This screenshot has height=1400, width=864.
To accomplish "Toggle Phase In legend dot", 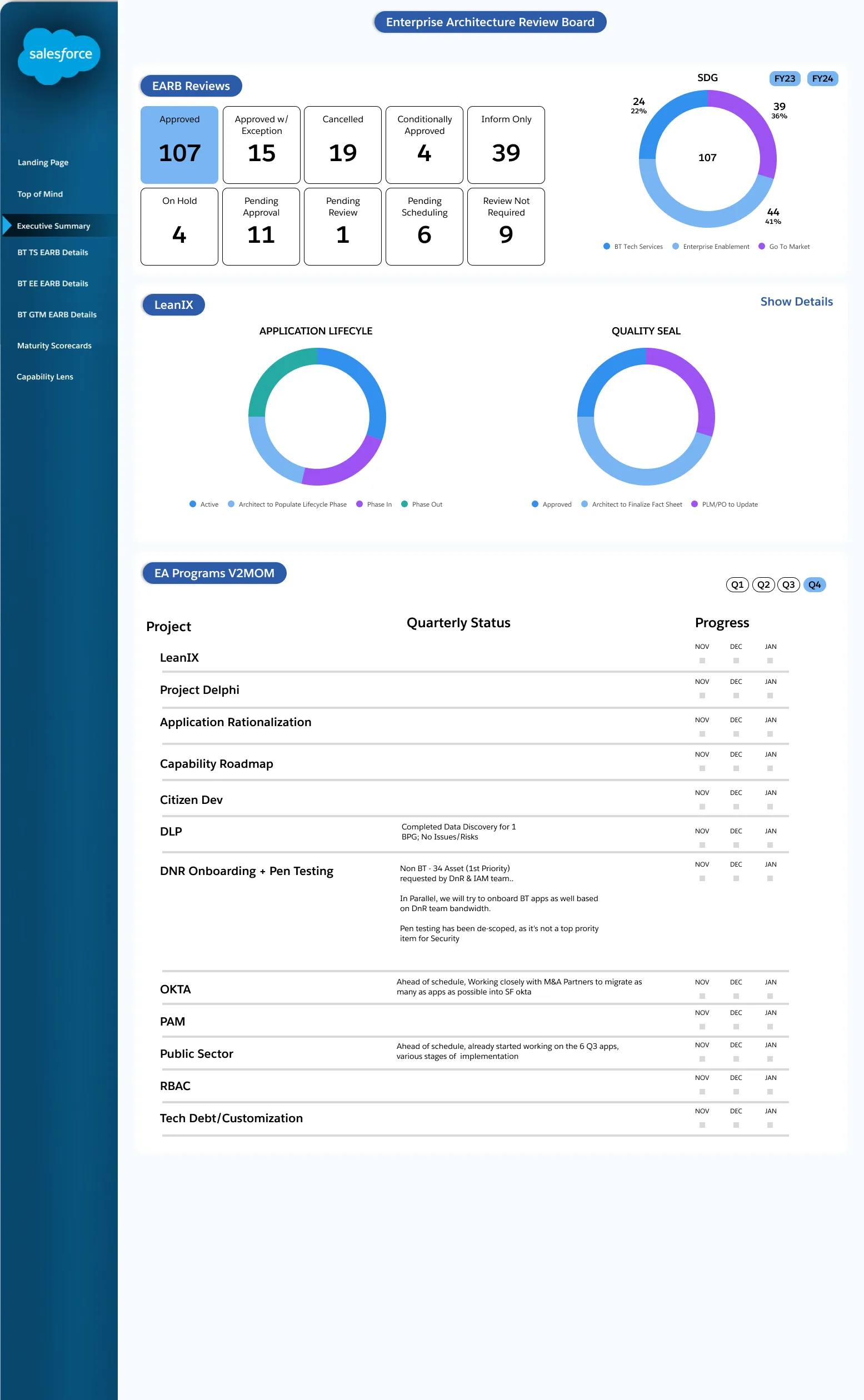I will 359,504.
